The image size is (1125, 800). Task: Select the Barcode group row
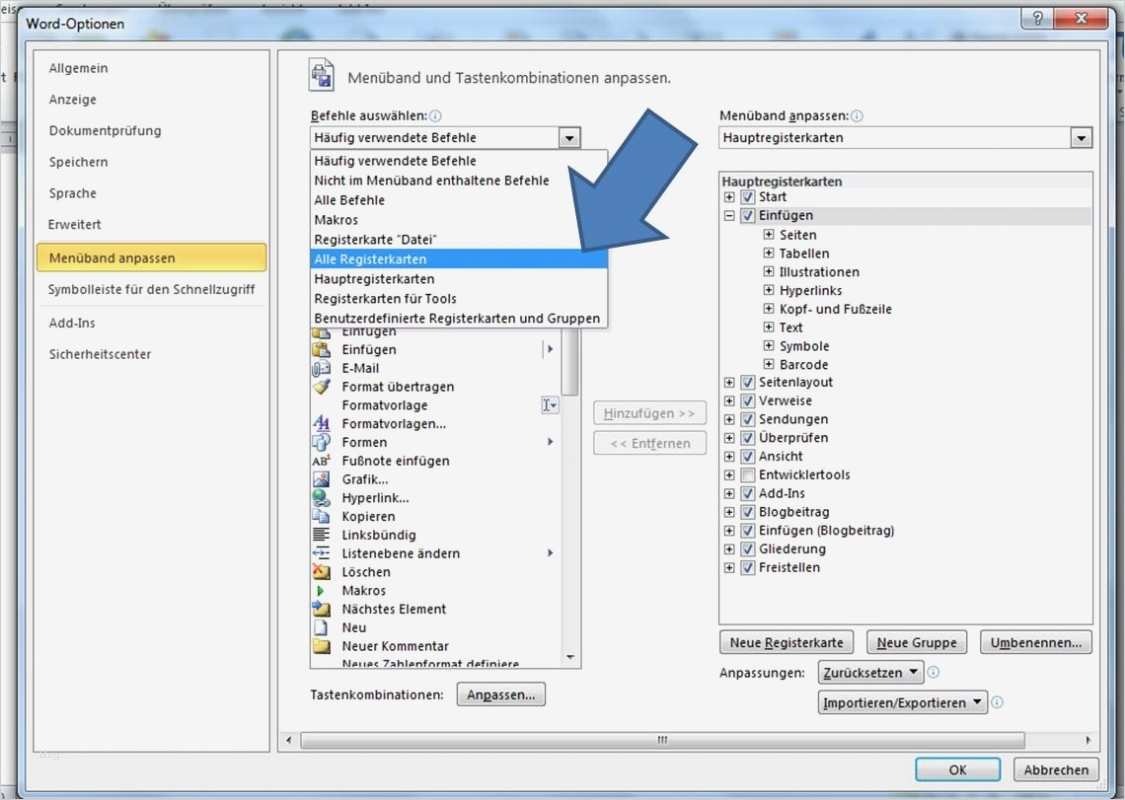click(804, 364)
